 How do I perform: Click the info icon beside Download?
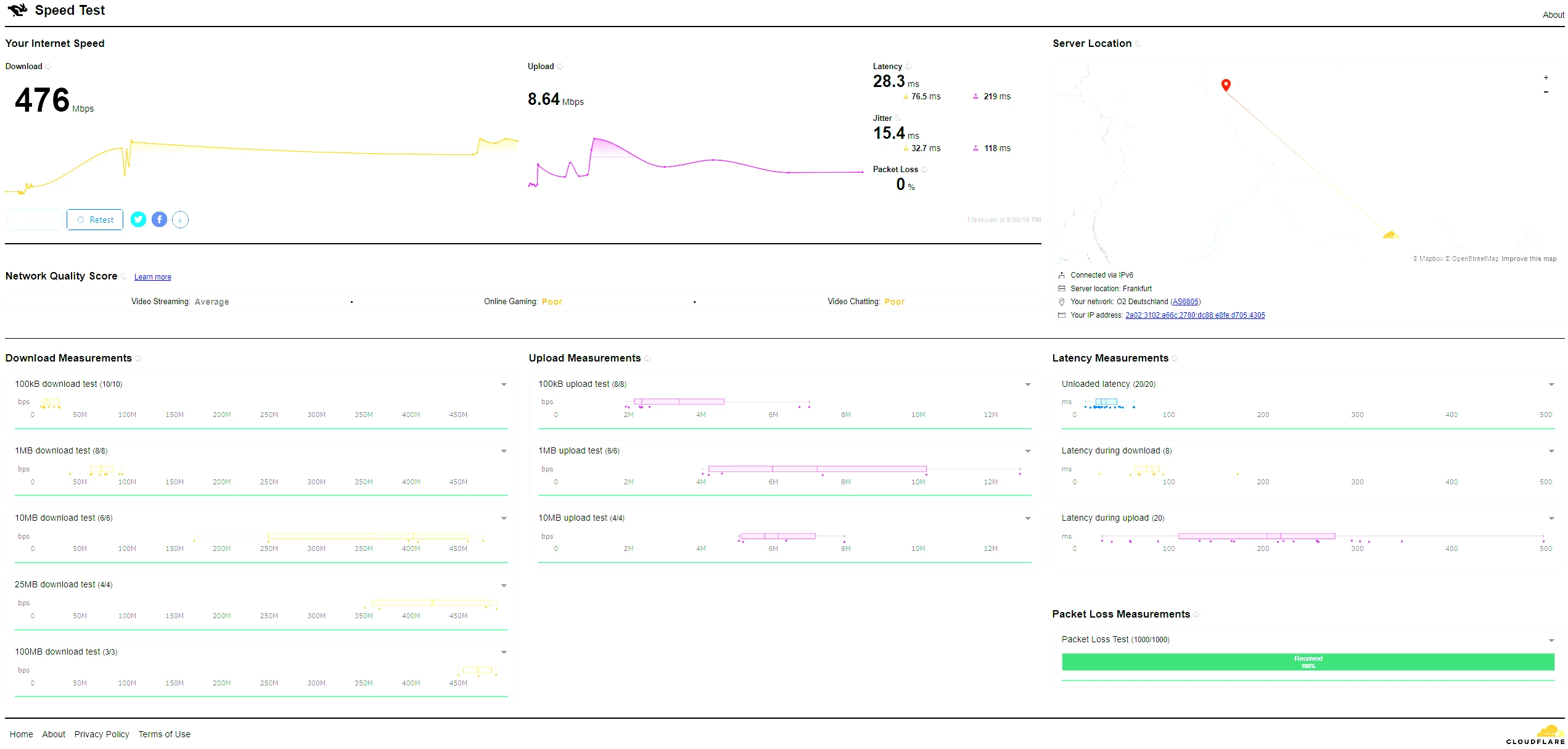click(x=48, y=67)
